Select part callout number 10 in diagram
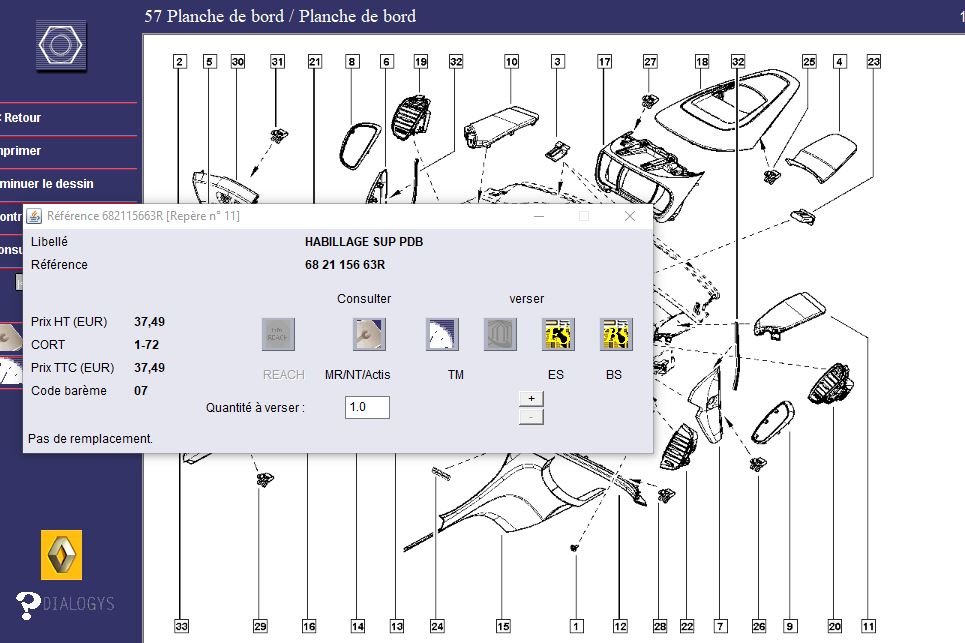The width and height of the screenshot is (965, 643). point(511,62)
